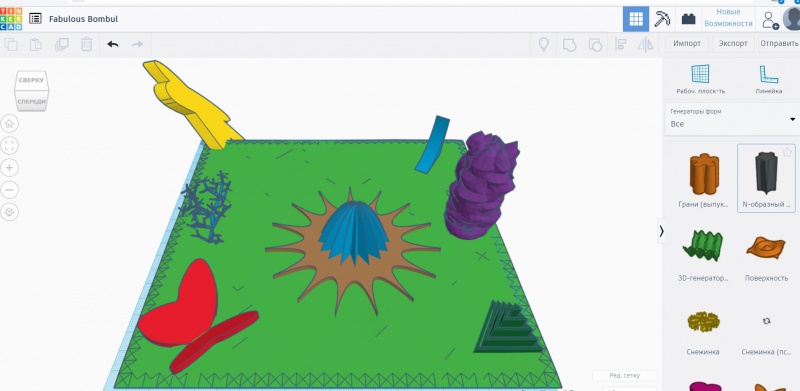Viewport: 800px width, 391px height.
Task: Select the Линейка ruler tool
Action: pos(768,79)
